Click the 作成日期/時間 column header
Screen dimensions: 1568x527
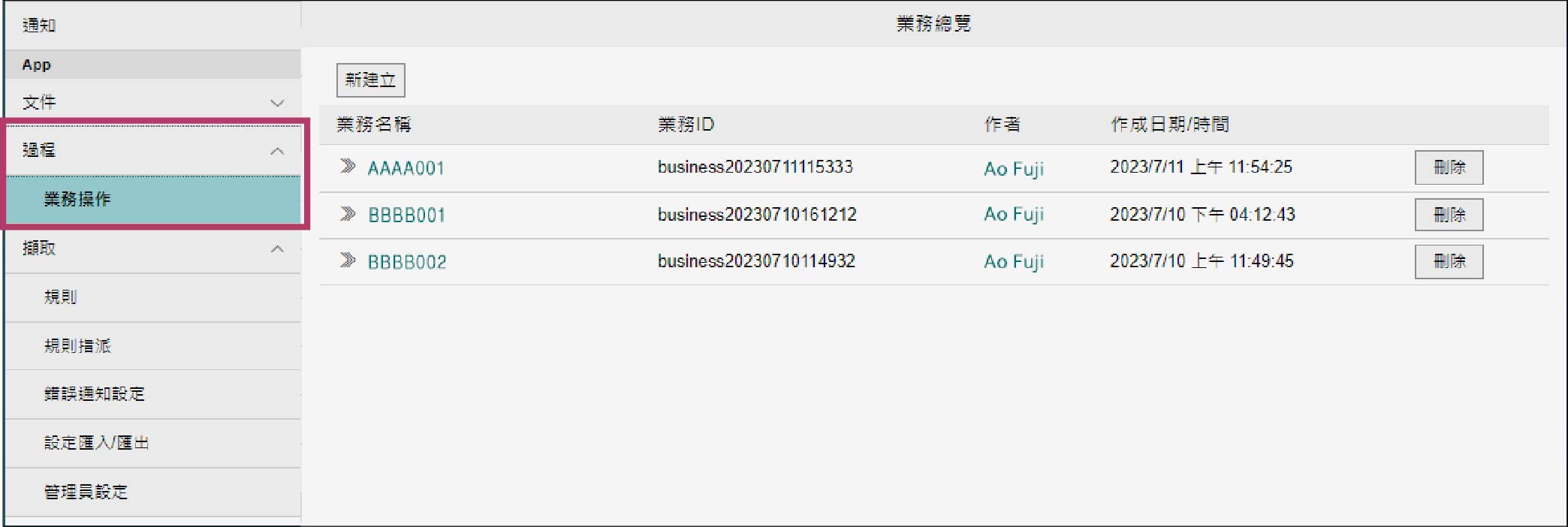1170,125
